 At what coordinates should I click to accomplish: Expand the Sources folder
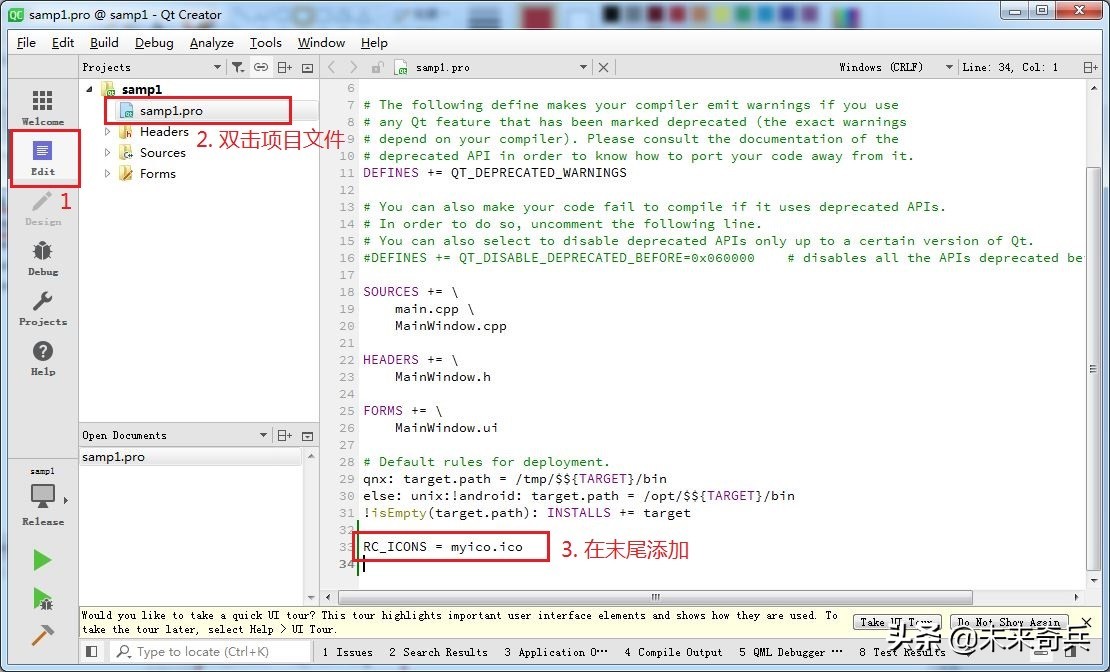(108, 152)
